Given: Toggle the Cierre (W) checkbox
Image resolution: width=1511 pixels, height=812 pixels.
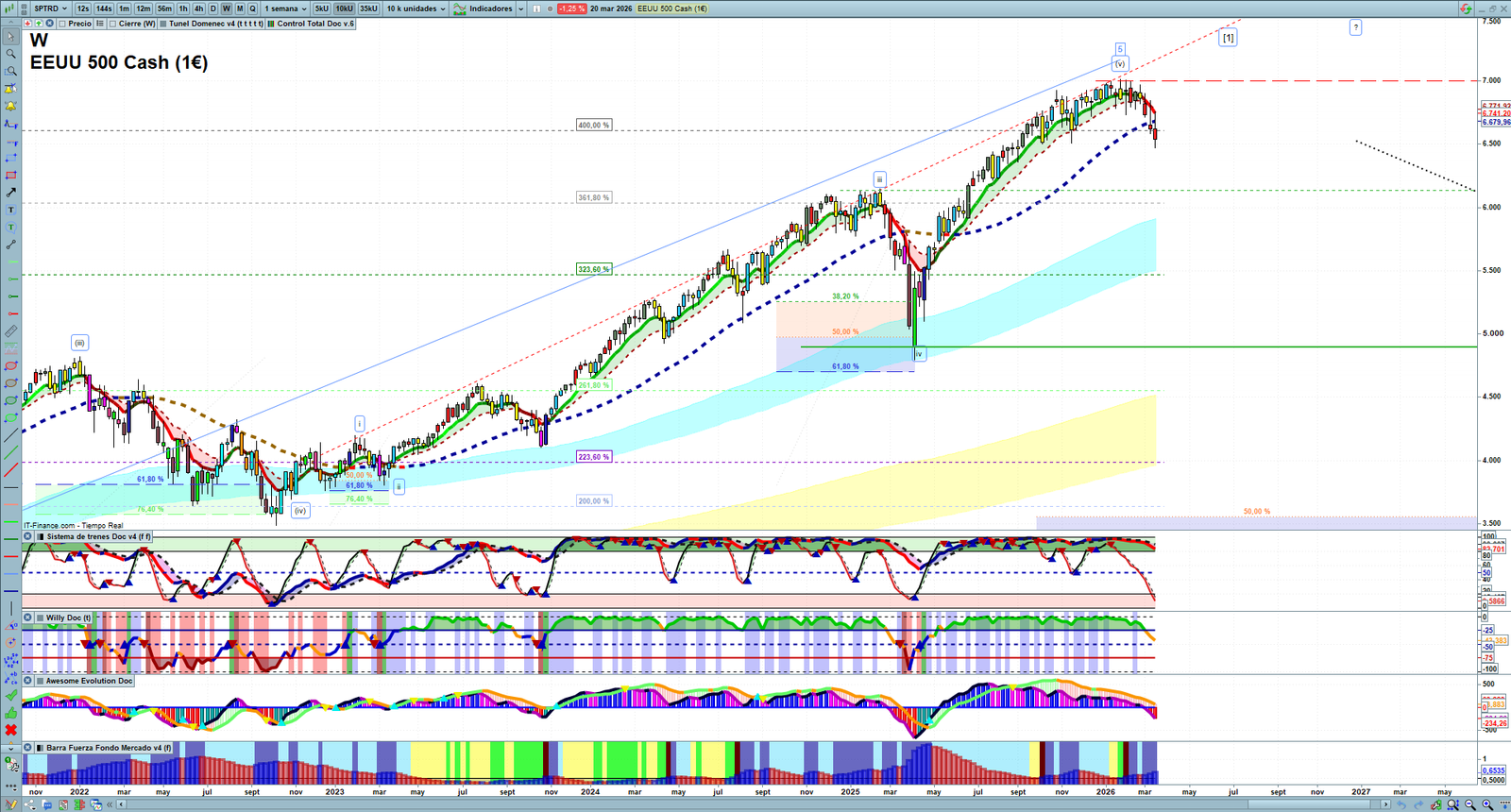Looking at the screenshot, I should tap(113, 24).
